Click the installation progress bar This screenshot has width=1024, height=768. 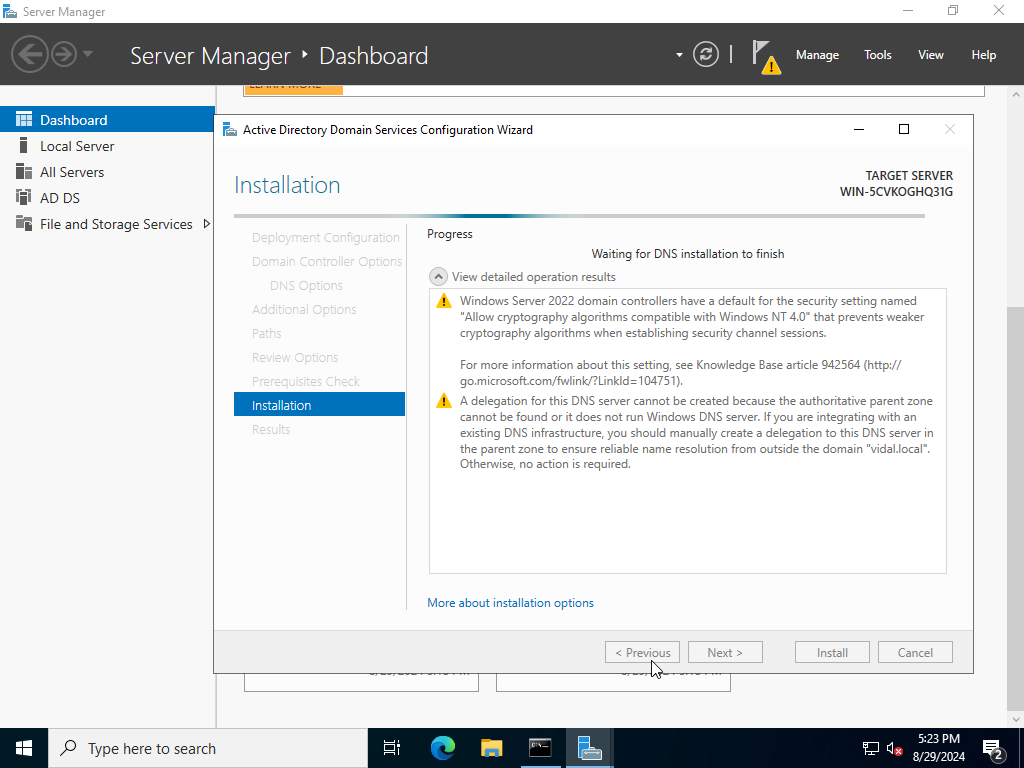click(x=579, y=216)
